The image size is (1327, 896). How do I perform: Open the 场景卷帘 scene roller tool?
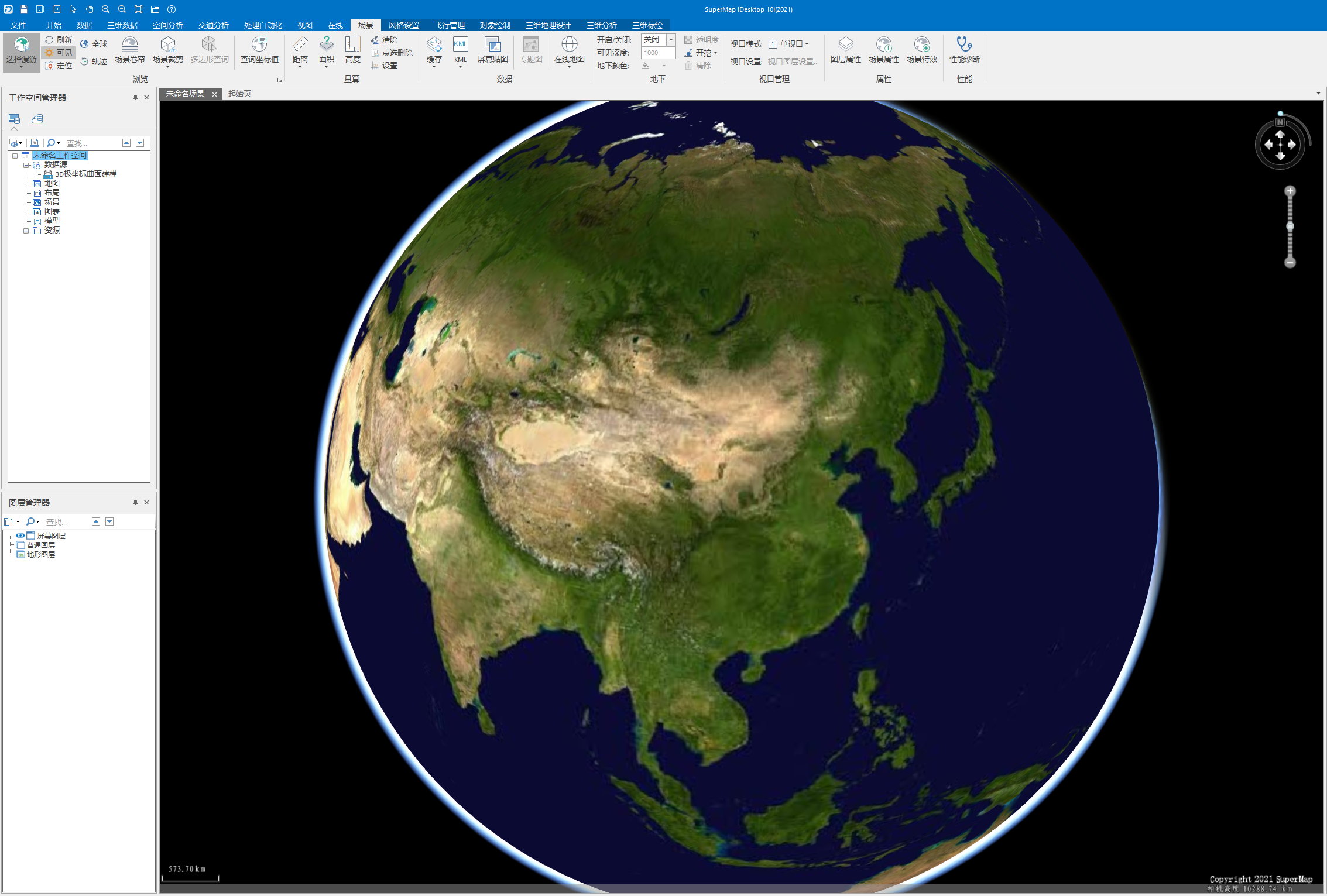[x=130, y=50]
